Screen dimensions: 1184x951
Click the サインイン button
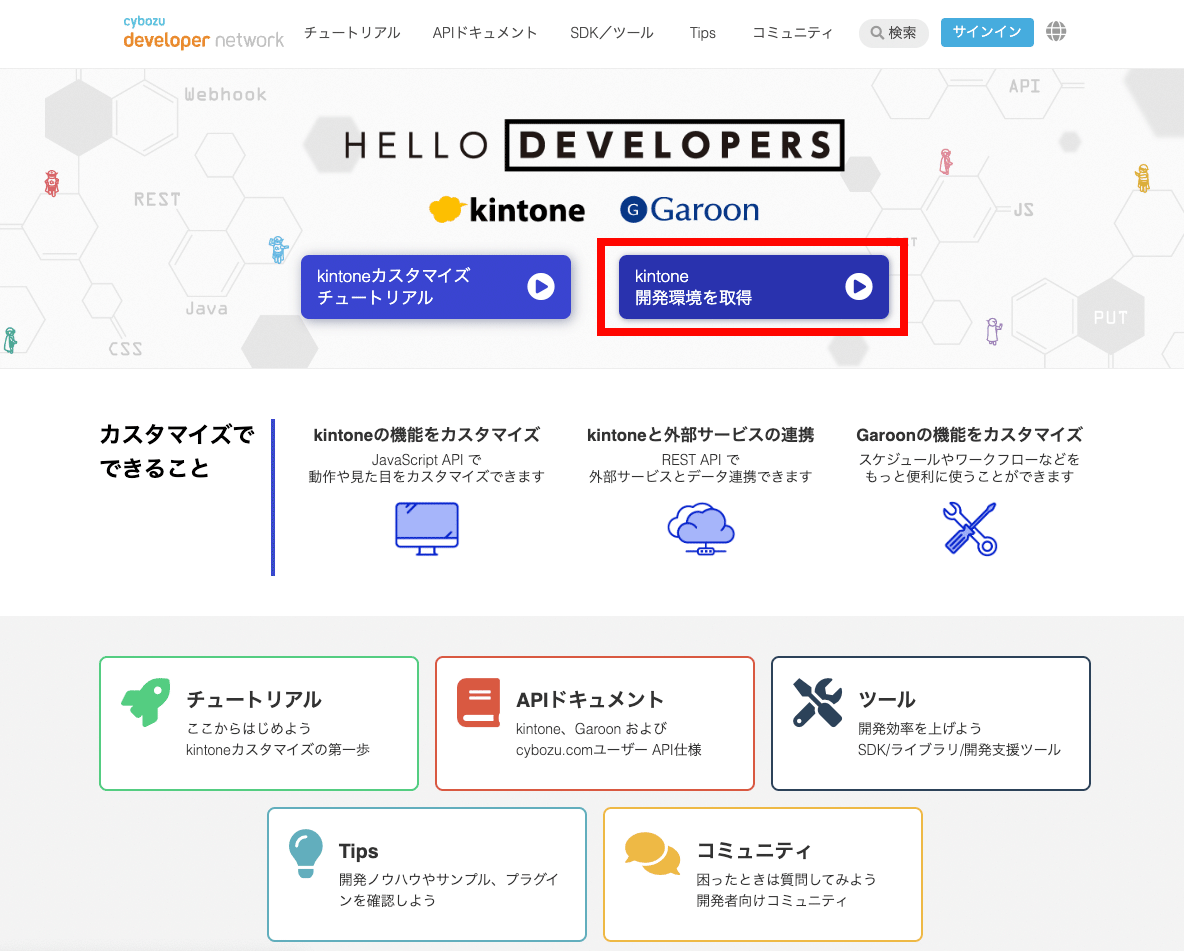(x=987, y=32)
